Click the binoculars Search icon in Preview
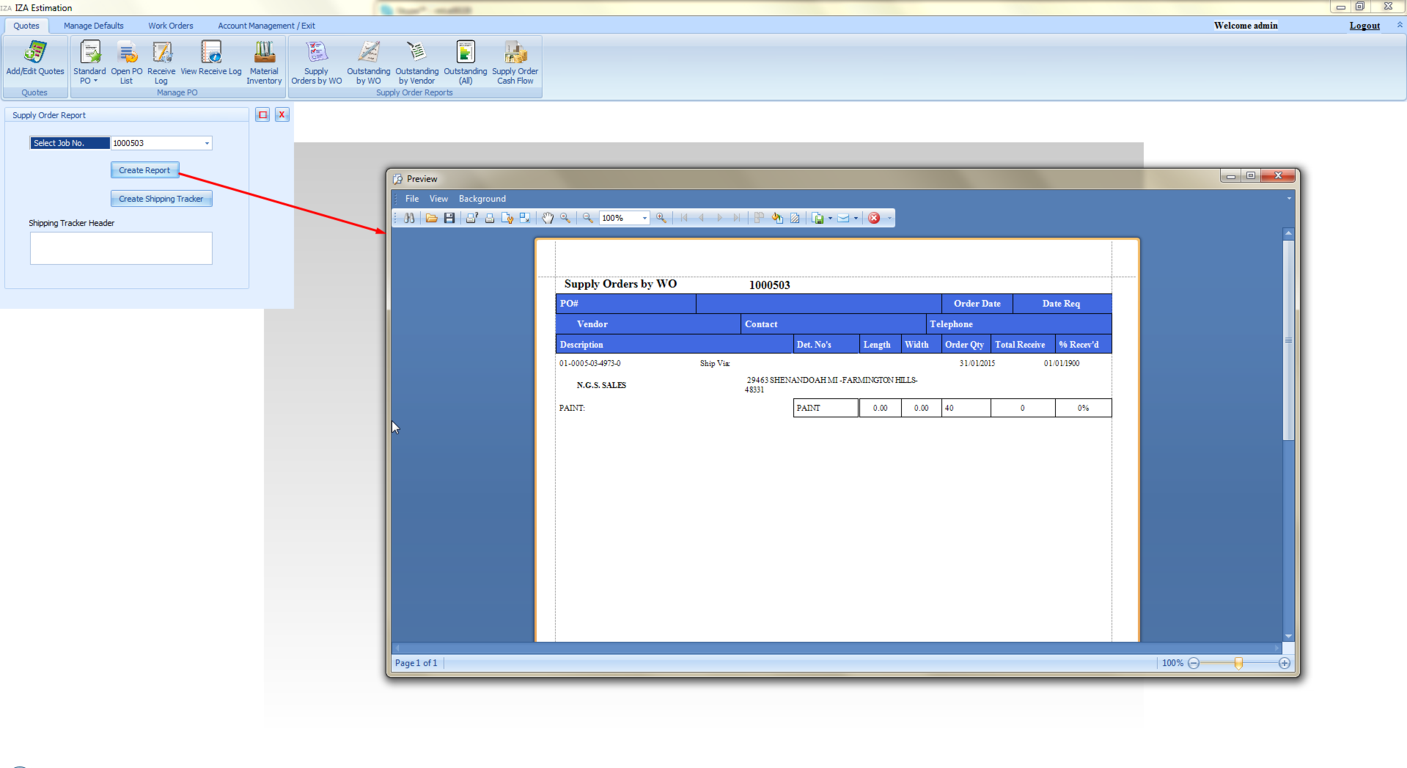This screenshot has width=1407, height=768. coord(409,218)
